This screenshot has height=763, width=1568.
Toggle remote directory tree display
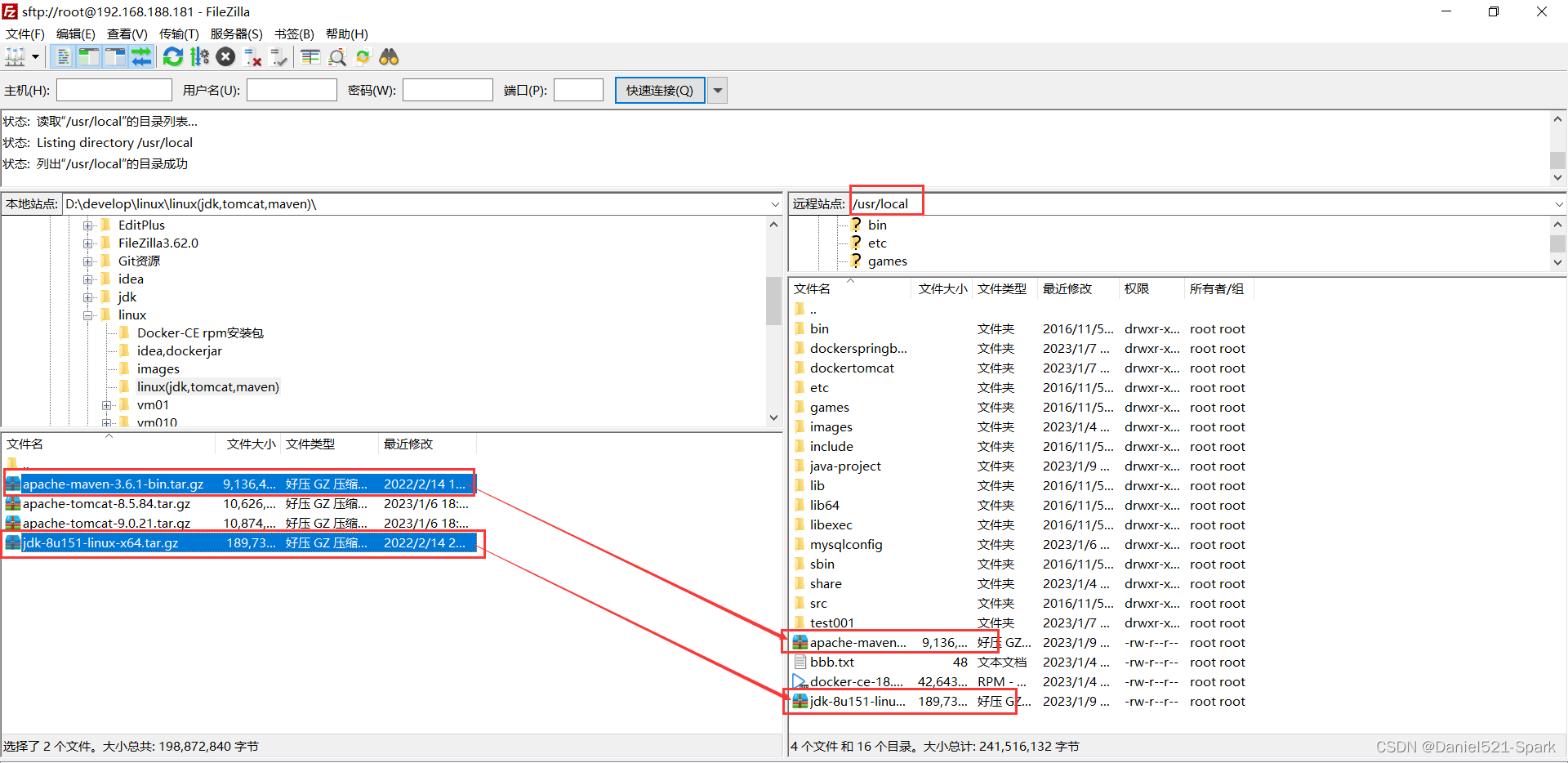tap(115, 57)
